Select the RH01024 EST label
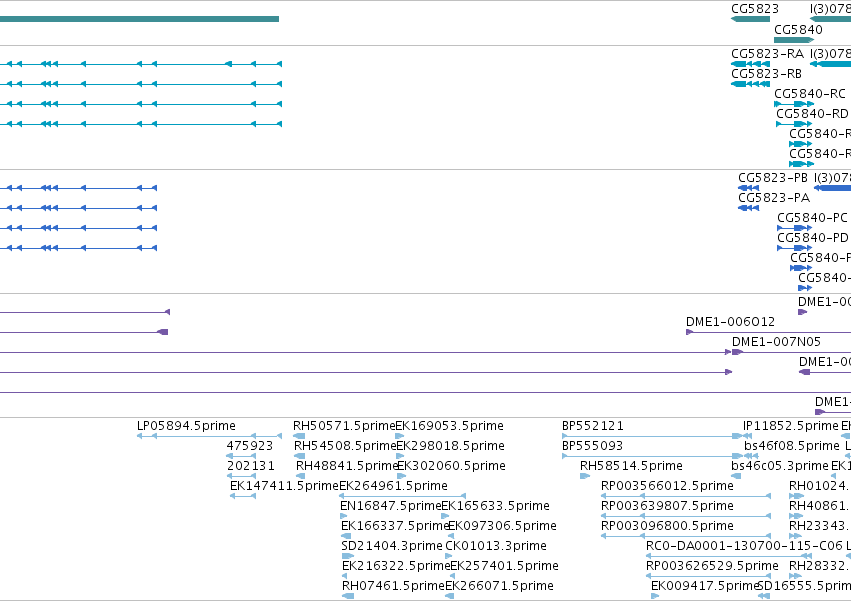Image resolution: width=851 pixels, height=601 pixels. point(820,486)
